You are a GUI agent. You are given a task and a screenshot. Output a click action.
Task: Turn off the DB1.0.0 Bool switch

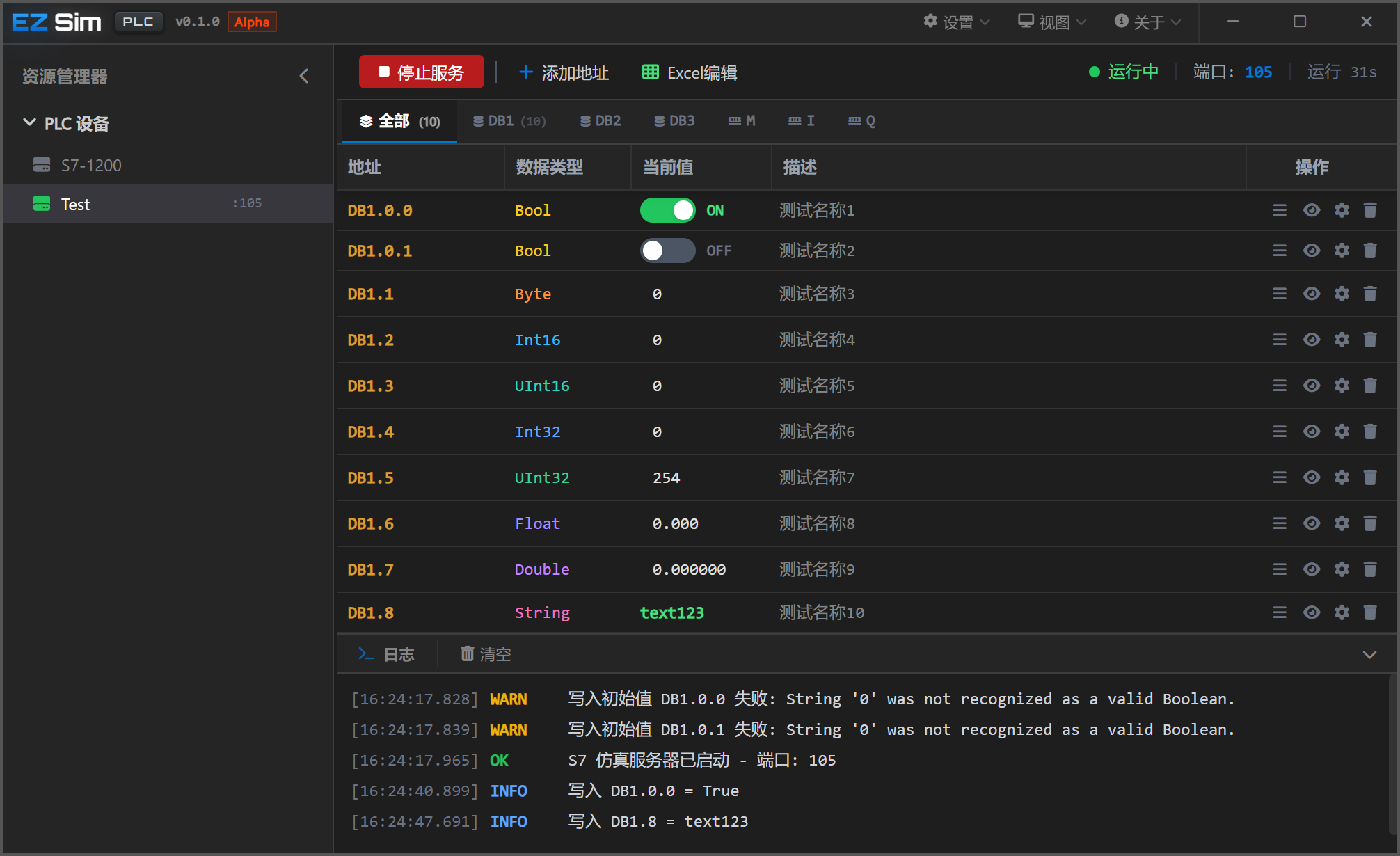667,210
